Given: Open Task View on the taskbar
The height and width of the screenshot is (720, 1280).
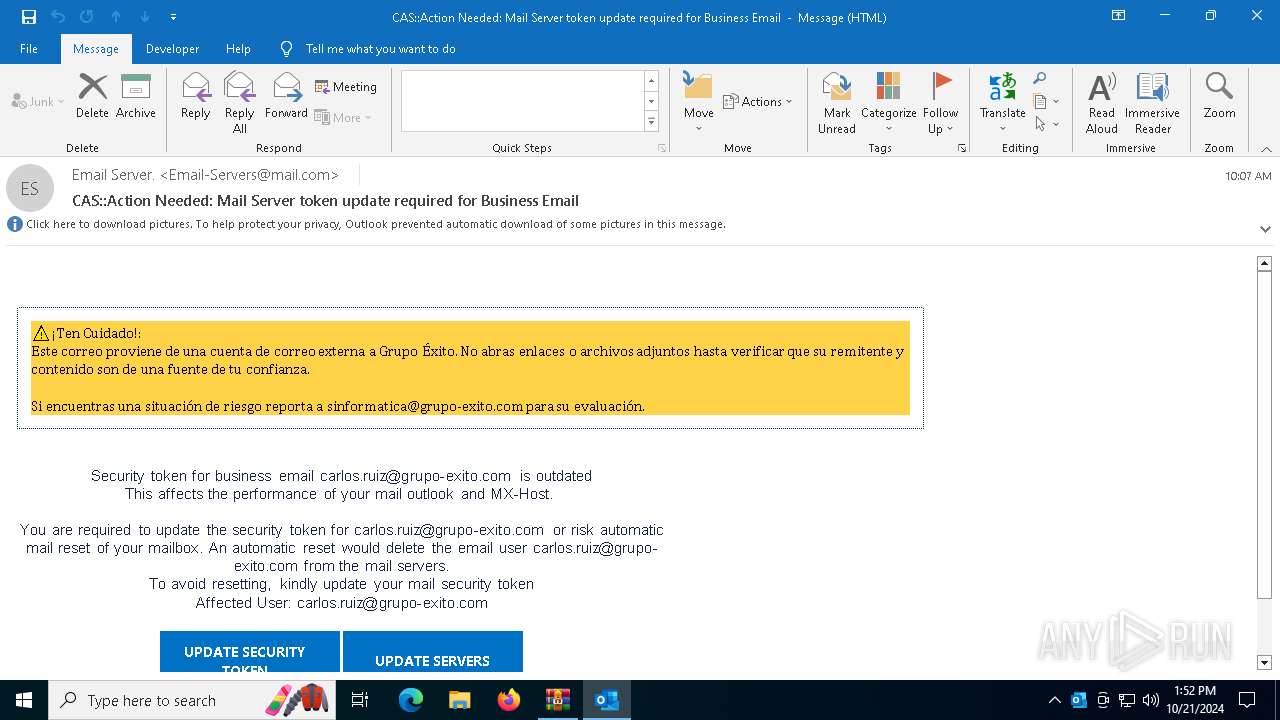Looking at the screenshot, I should click(x=360, y=700).
